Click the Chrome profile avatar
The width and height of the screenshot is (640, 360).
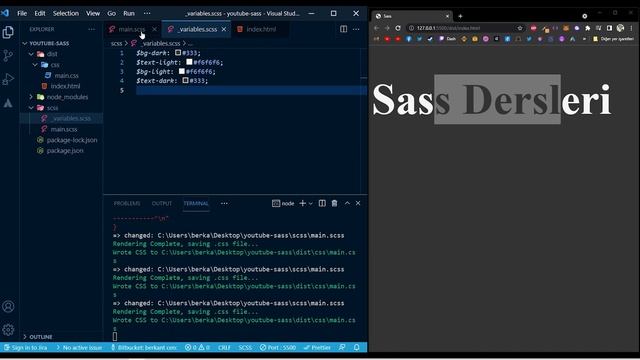620,28
